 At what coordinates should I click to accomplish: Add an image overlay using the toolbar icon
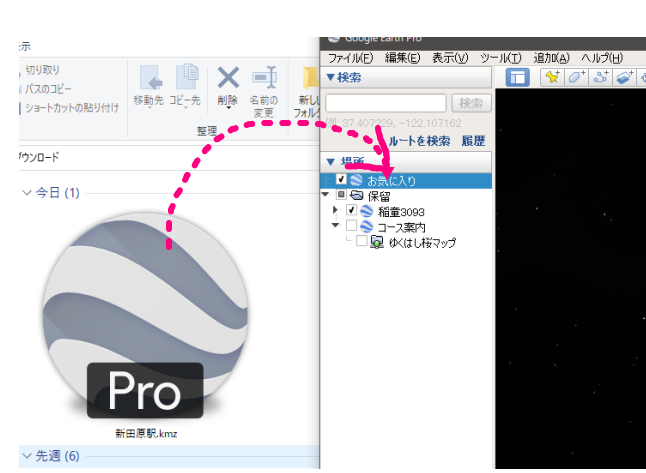point(625,77)
